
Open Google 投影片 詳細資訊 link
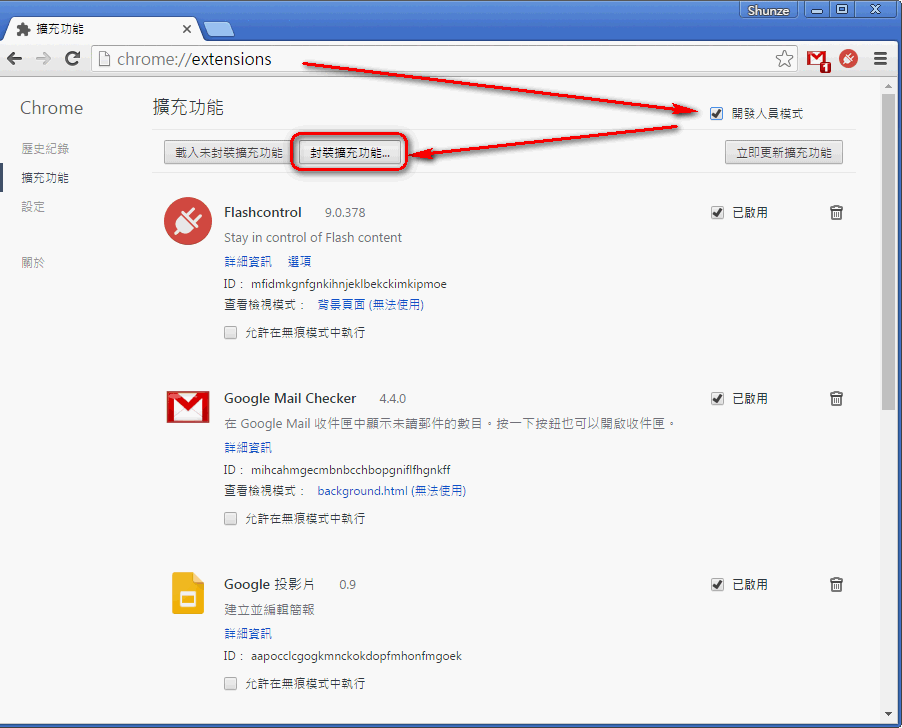pos(248,634)
